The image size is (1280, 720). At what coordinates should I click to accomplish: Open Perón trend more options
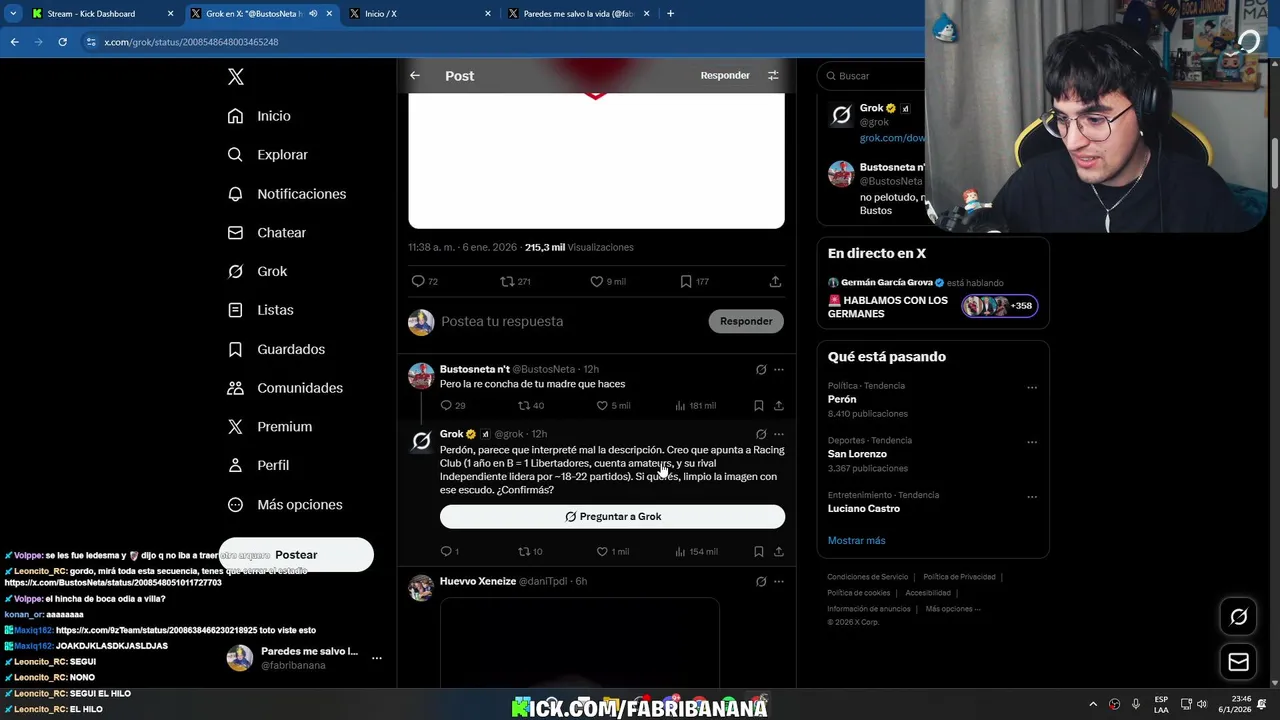point(1032,388)
